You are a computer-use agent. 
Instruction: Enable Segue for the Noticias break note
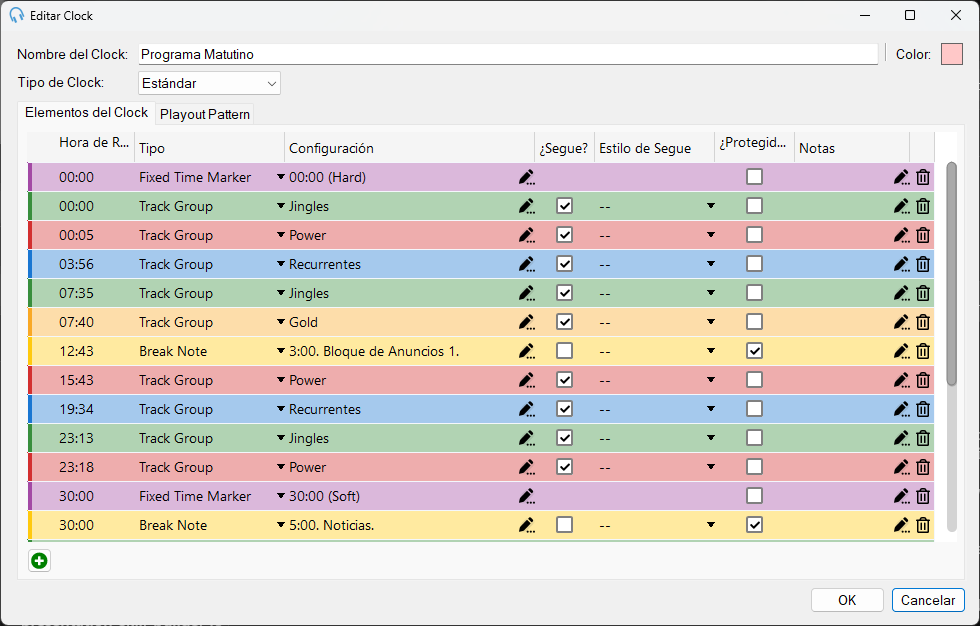pyautogui.click(x=564, y=524)
